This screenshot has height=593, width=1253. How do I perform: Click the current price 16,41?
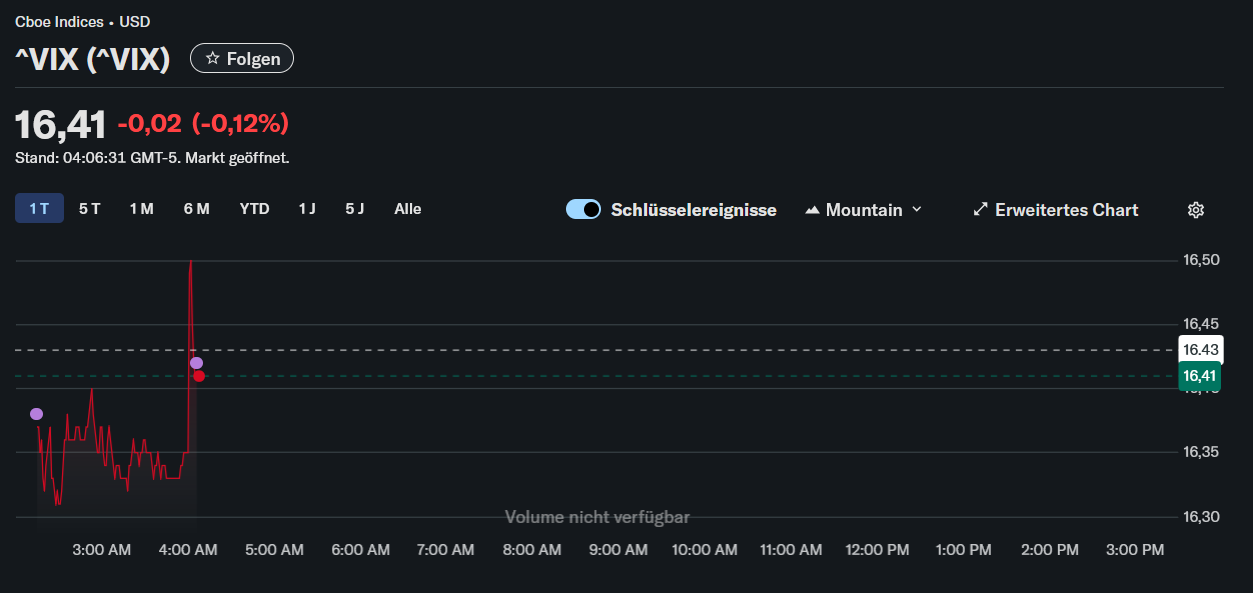point(60,124)
